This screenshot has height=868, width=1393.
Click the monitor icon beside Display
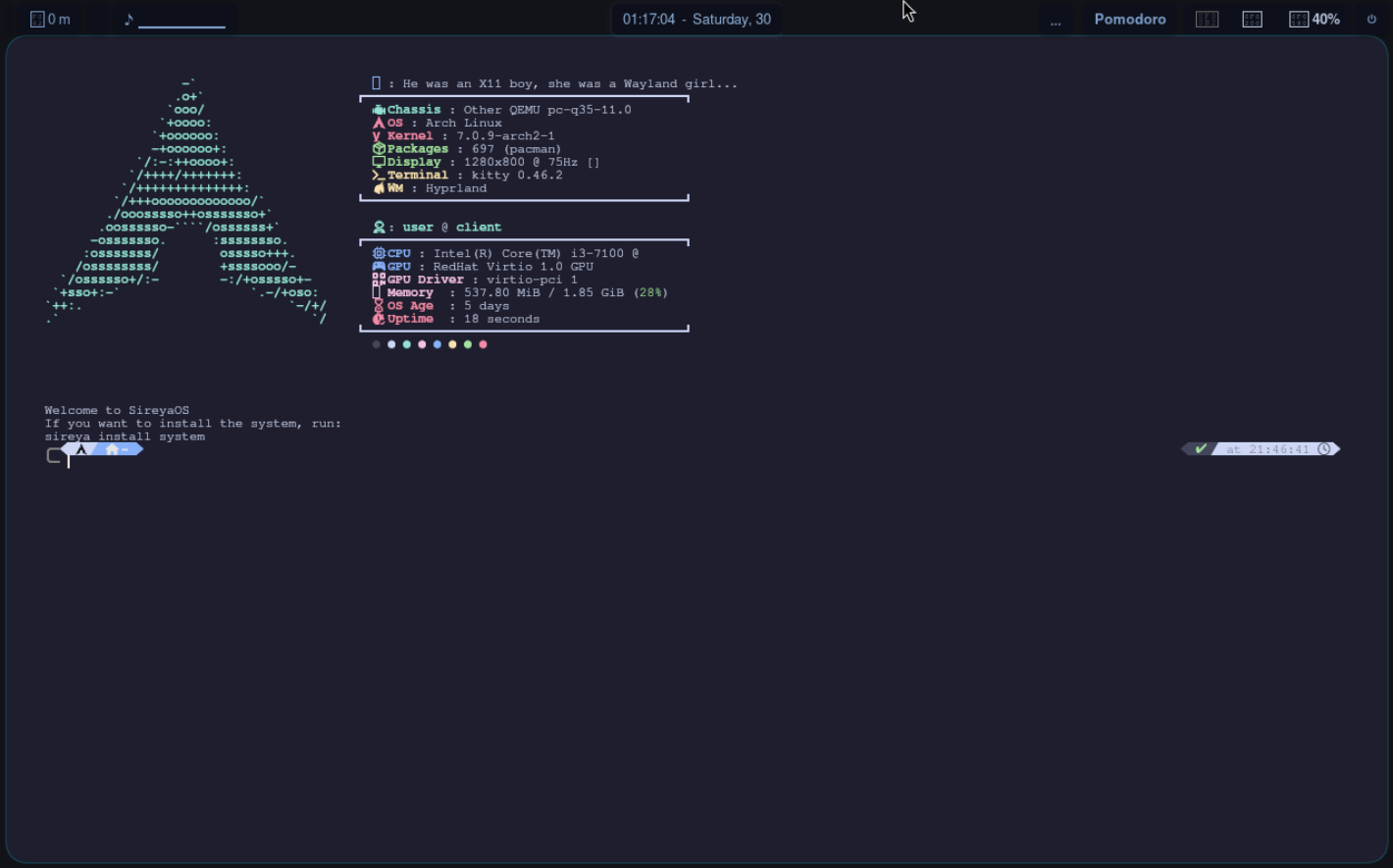tap(379, 162)
